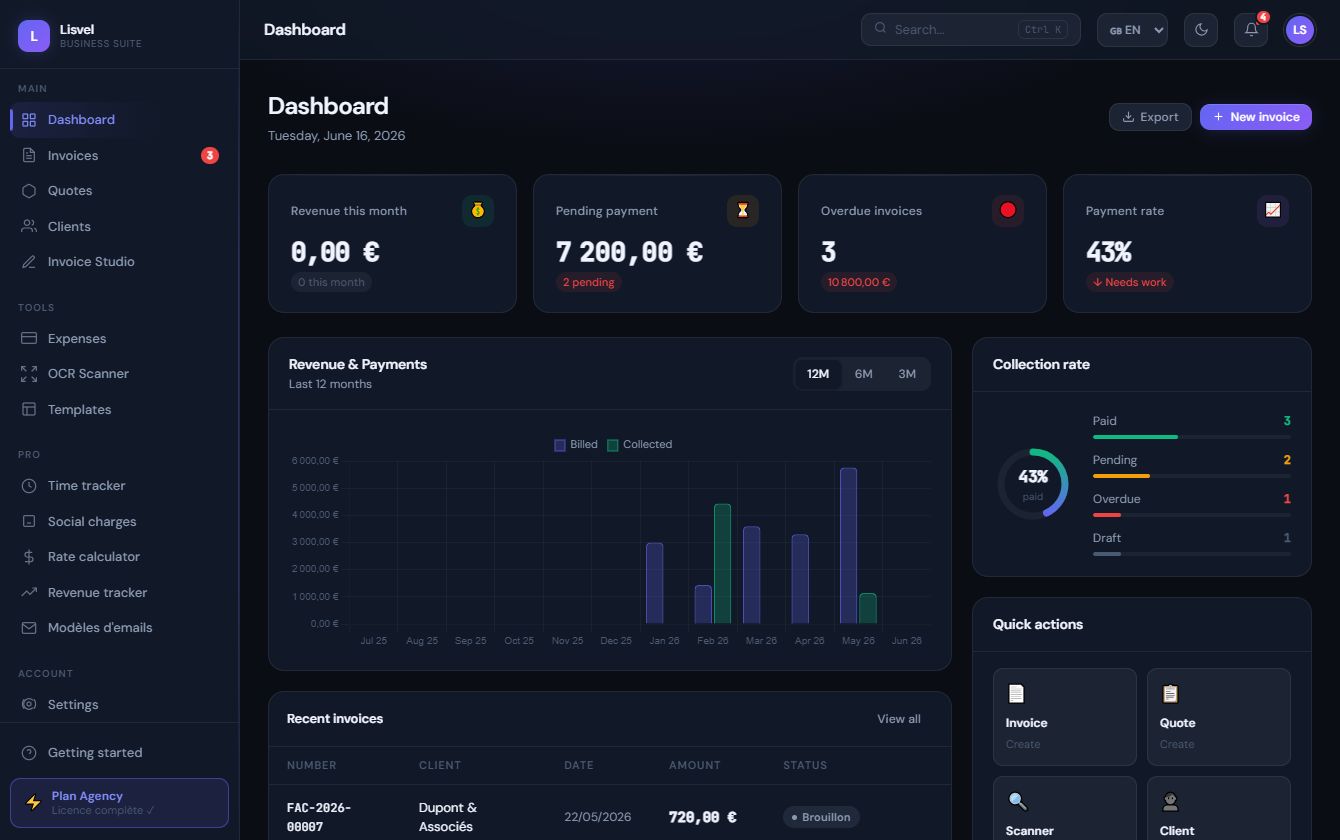Click the 10 800,00 € overdue badge

[859, 282]
